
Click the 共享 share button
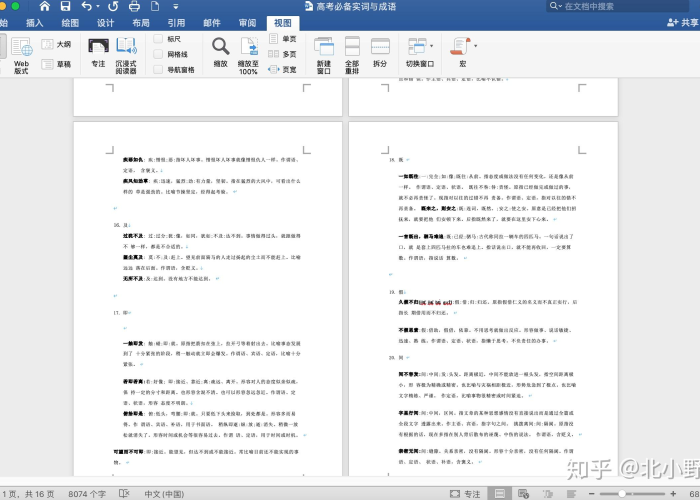tap(683, 22)
